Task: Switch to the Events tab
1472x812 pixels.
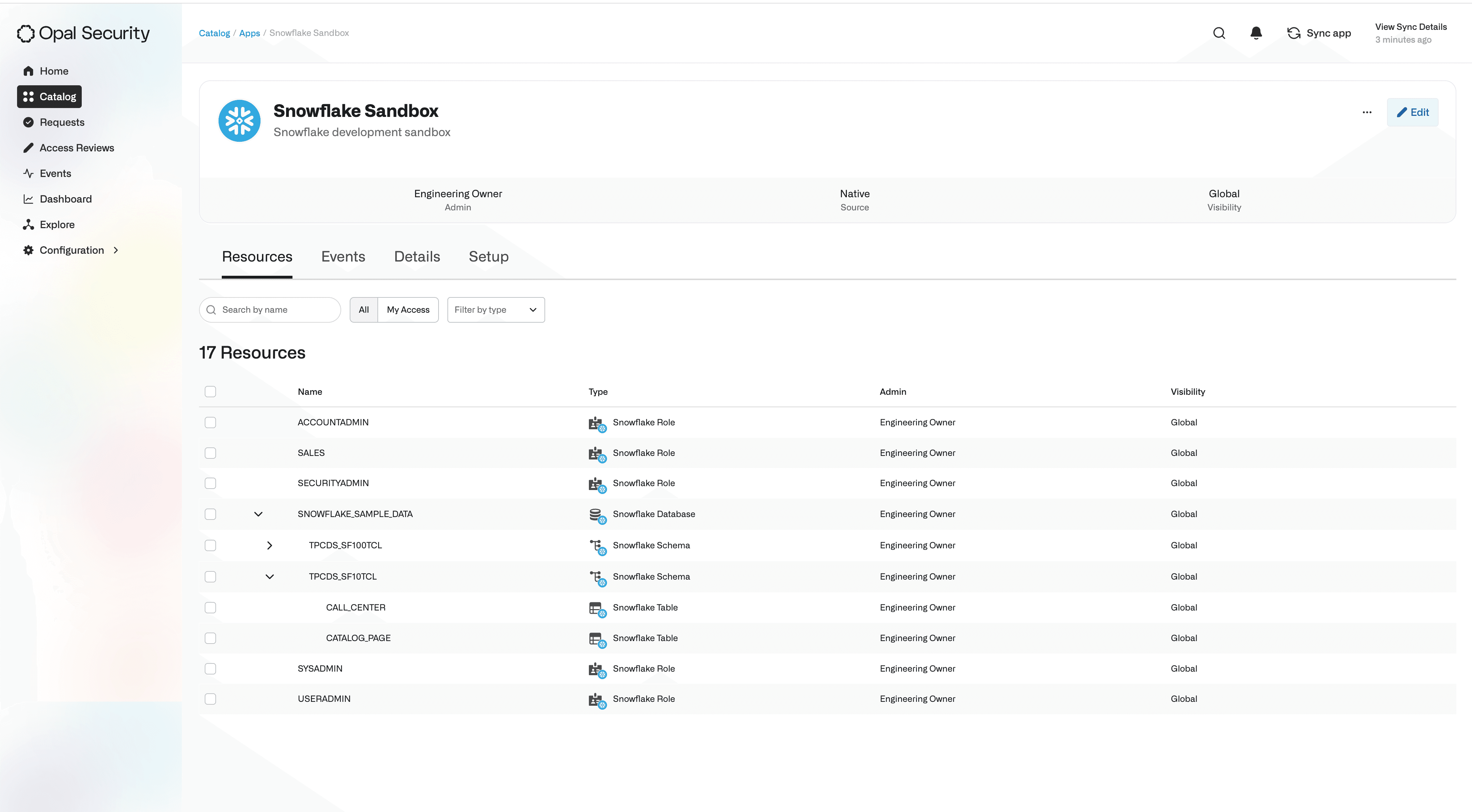Action: point(343,257)
